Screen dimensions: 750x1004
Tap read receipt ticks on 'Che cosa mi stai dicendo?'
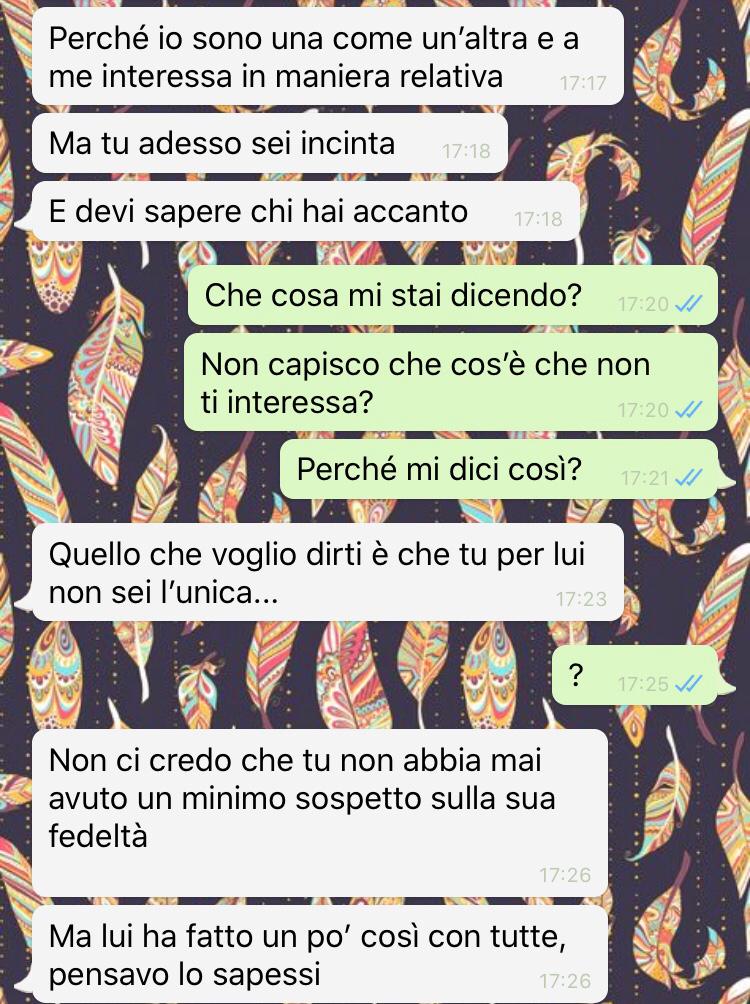(x=689, y=304)
